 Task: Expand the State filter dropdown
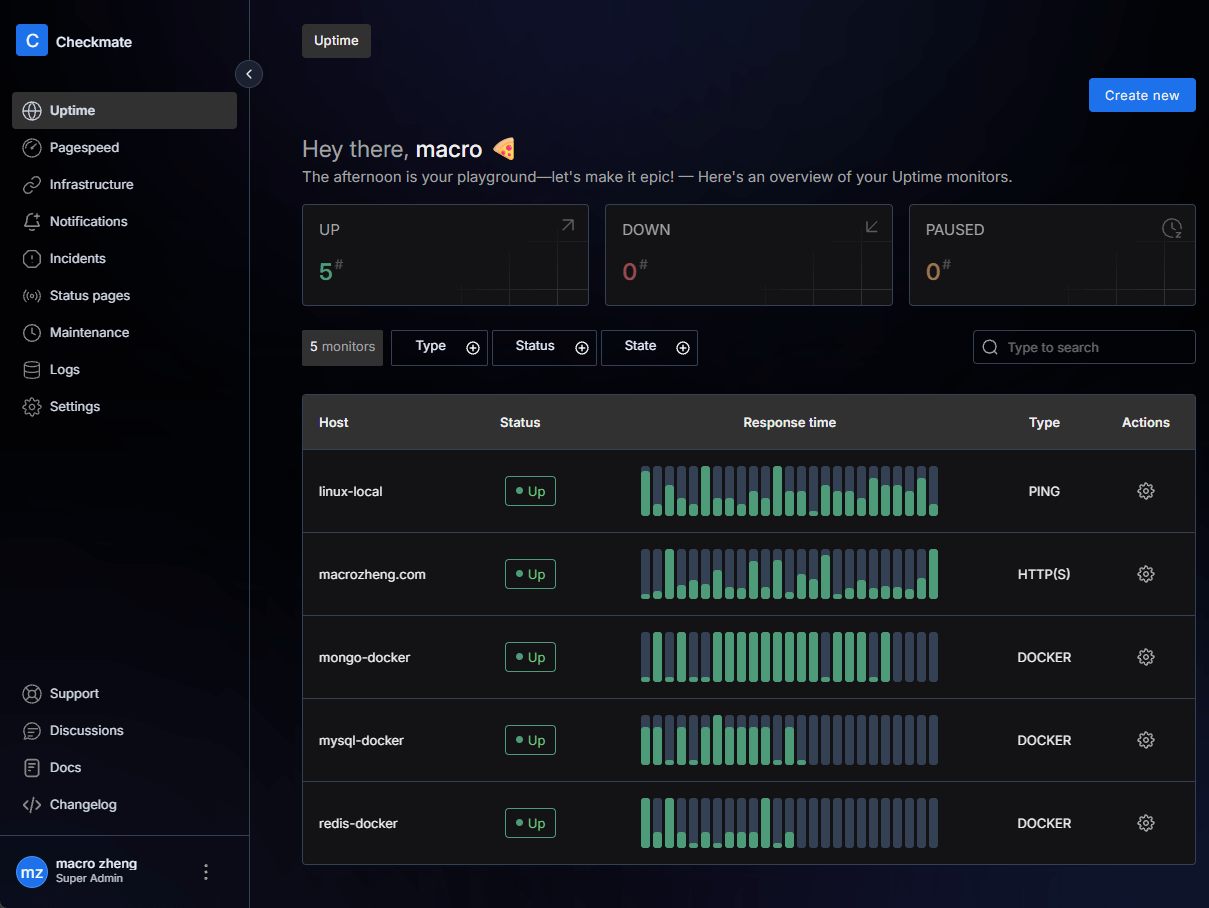649,347
